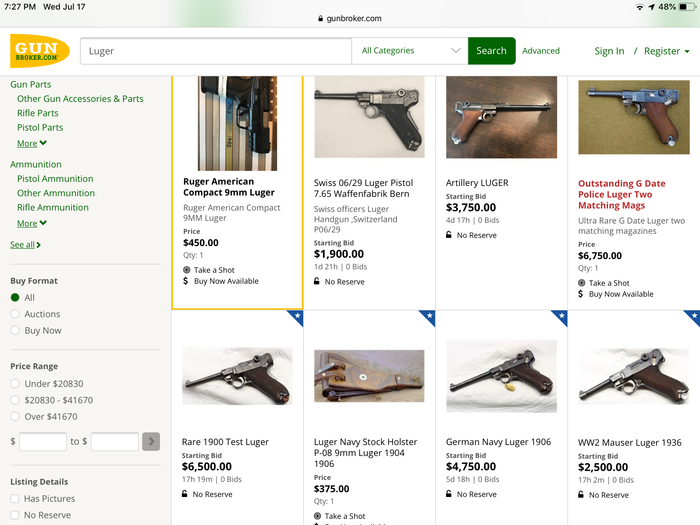Click the Buy Now dollar icon on Ruger listing
This screenshot has height=525, width=700.
click(187, 281)
